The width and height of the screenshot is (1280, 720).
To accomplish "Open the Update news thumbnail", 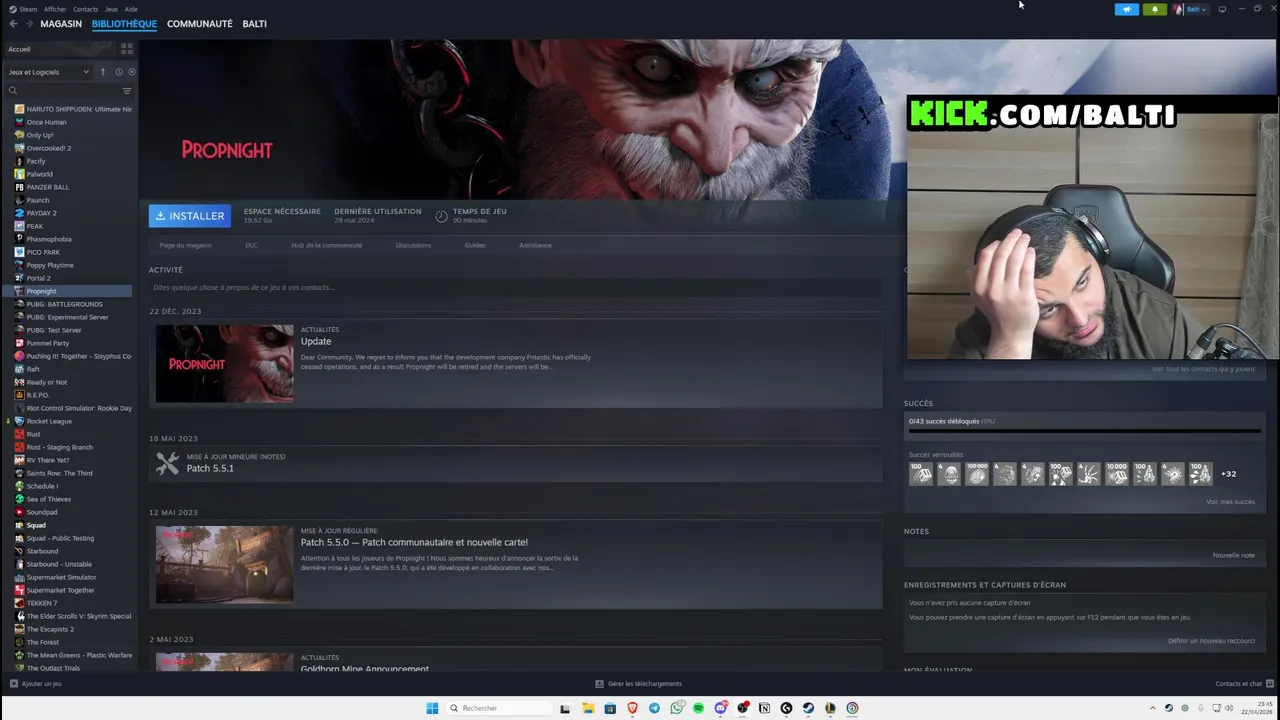I will pos(225,364).
